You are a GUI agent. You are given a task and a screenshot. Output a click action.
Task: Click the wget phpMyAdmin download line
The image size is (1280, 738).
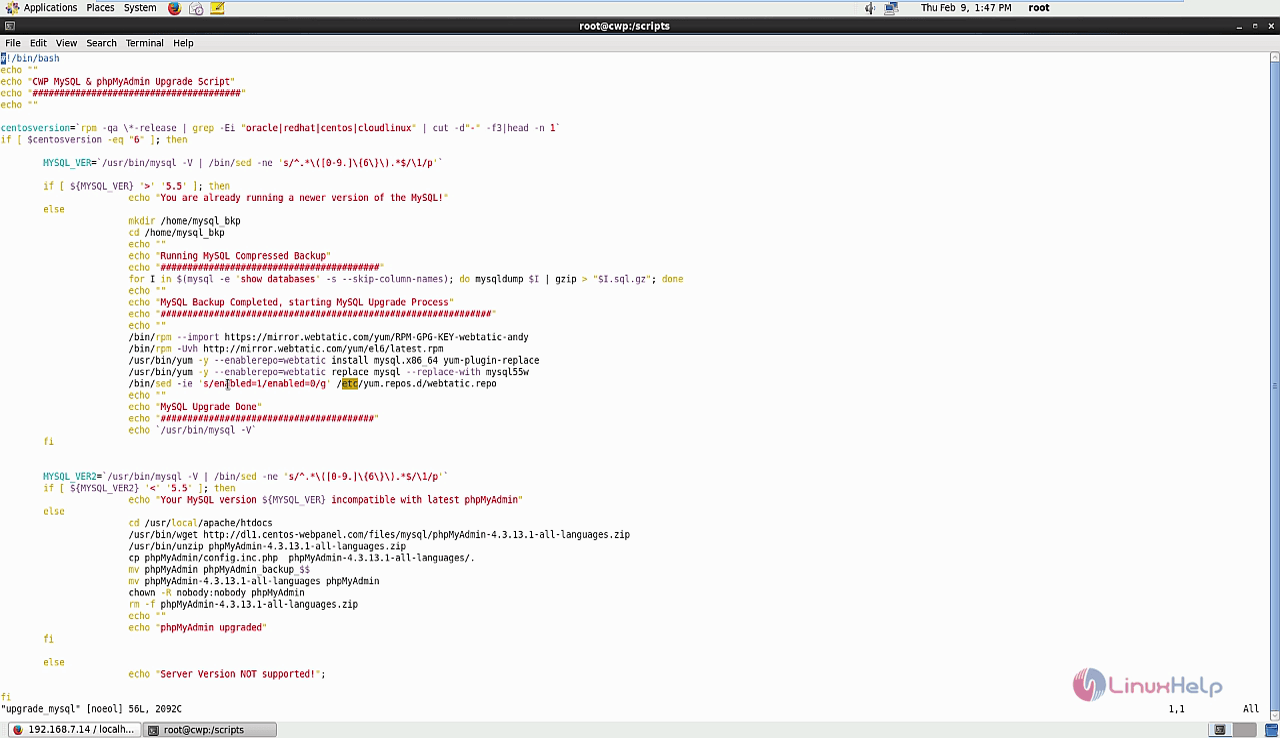click(x=379, y=535)
